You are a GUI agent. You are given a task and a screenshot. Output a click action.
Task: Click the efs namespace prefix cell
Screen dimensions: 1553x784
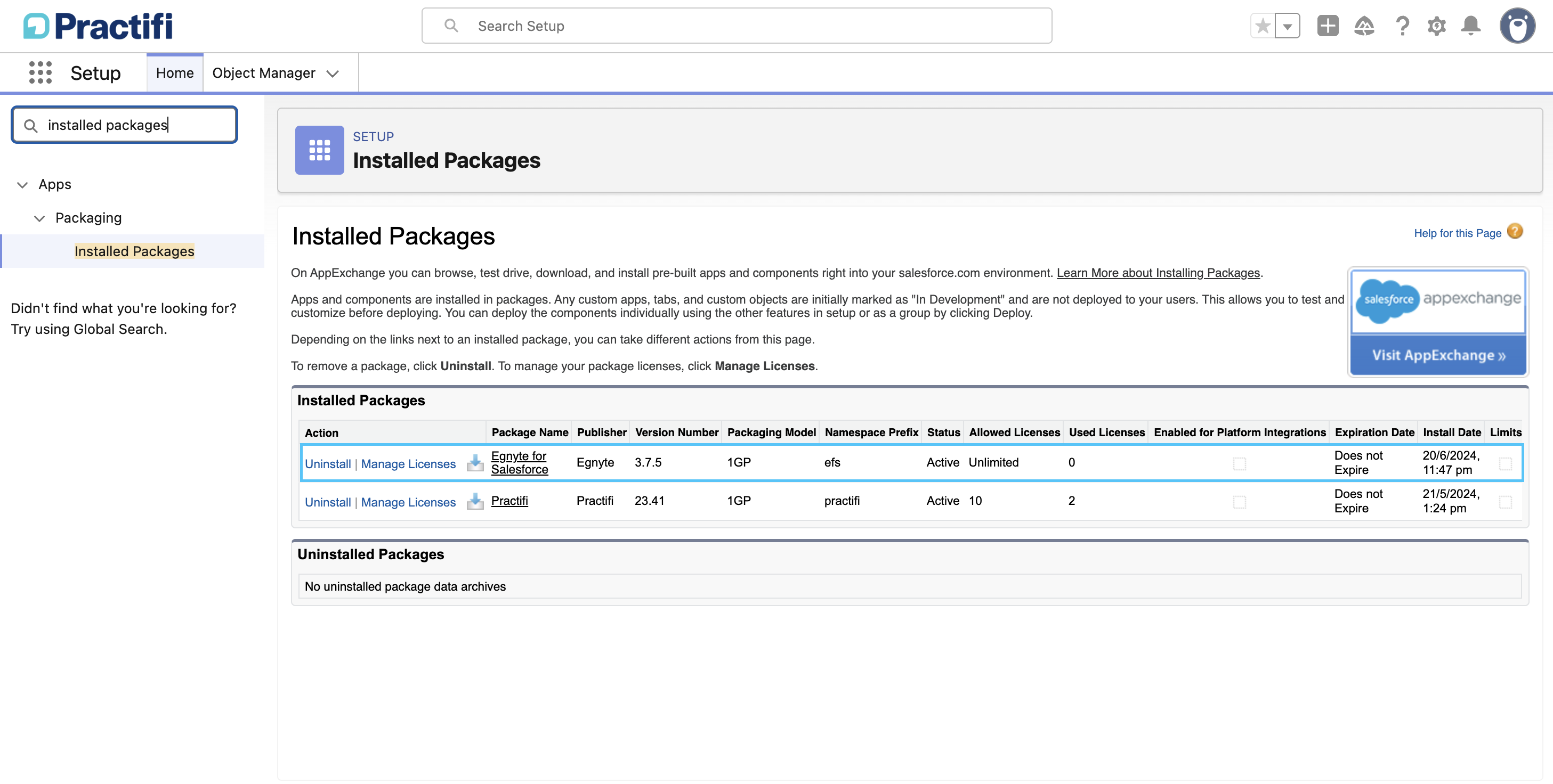[832, 463]
